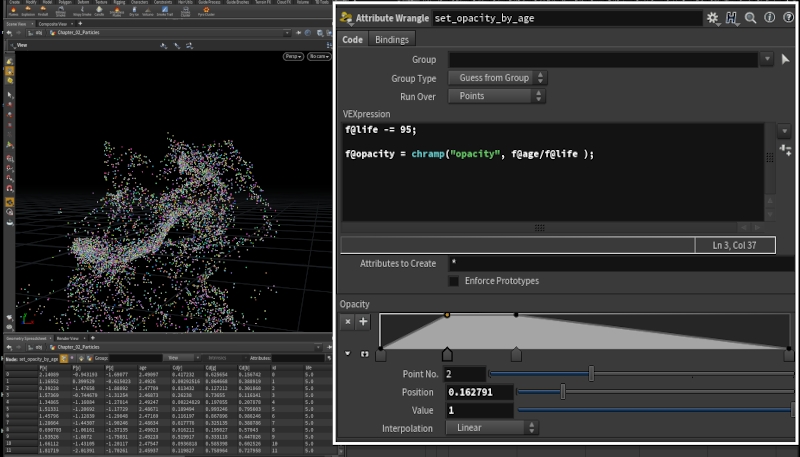The image size is (800, 457).
Task: Switch to the Bindings tab
Action: [391, 39]
